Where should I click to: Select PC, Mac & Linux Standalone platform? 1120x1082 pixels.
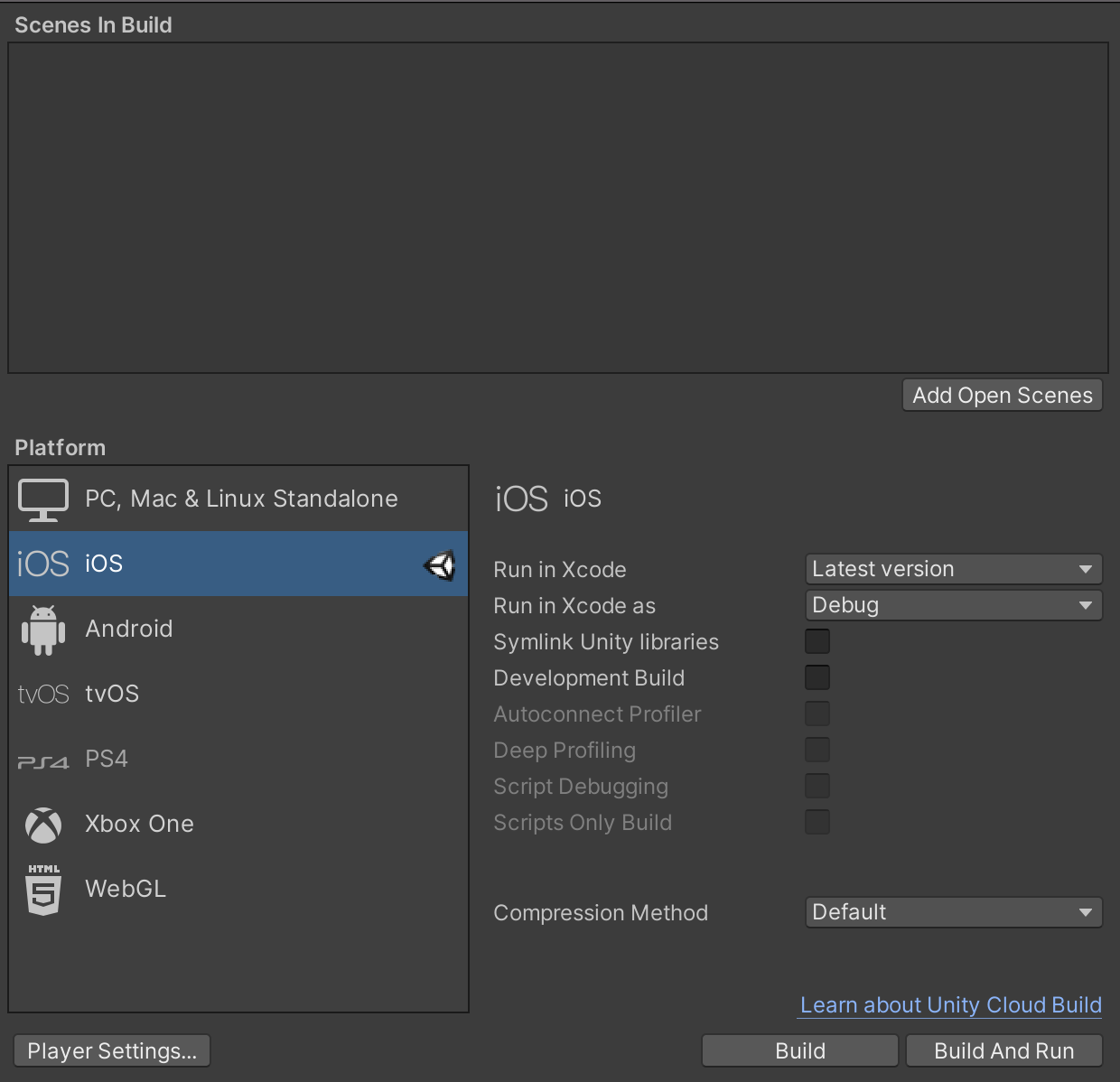coord(241,499)
